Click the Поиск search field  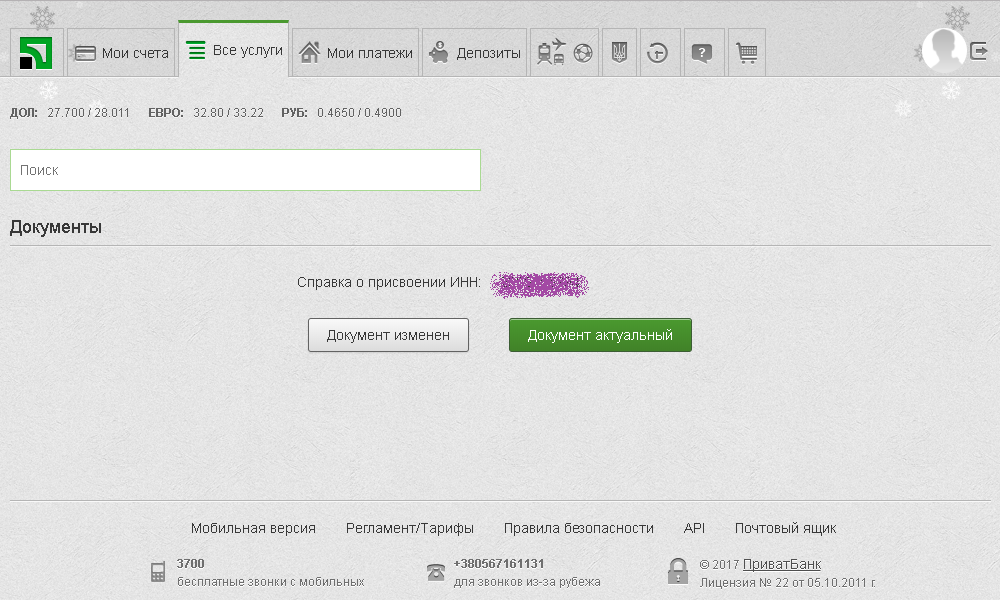click(246, 170)
